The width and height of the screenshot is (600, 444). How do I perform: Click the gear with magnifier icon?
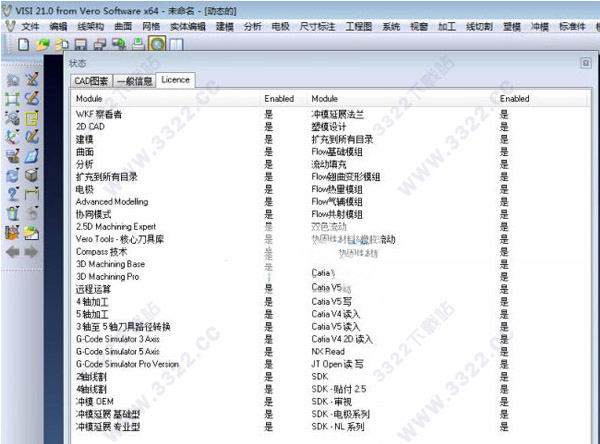coord(13,118)
